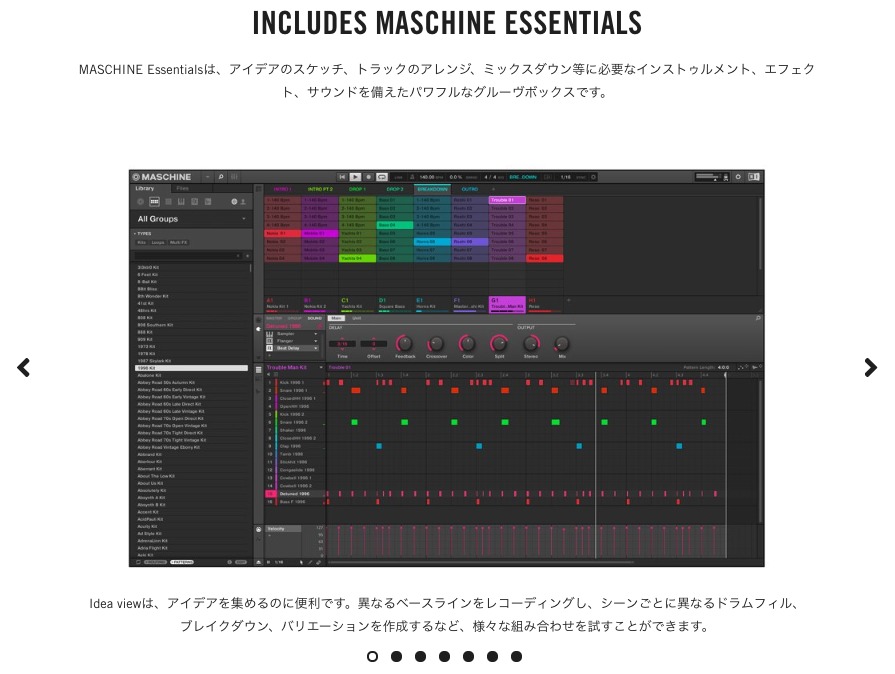
Task: Select the Loops type tag
Action: click(158, 243)
